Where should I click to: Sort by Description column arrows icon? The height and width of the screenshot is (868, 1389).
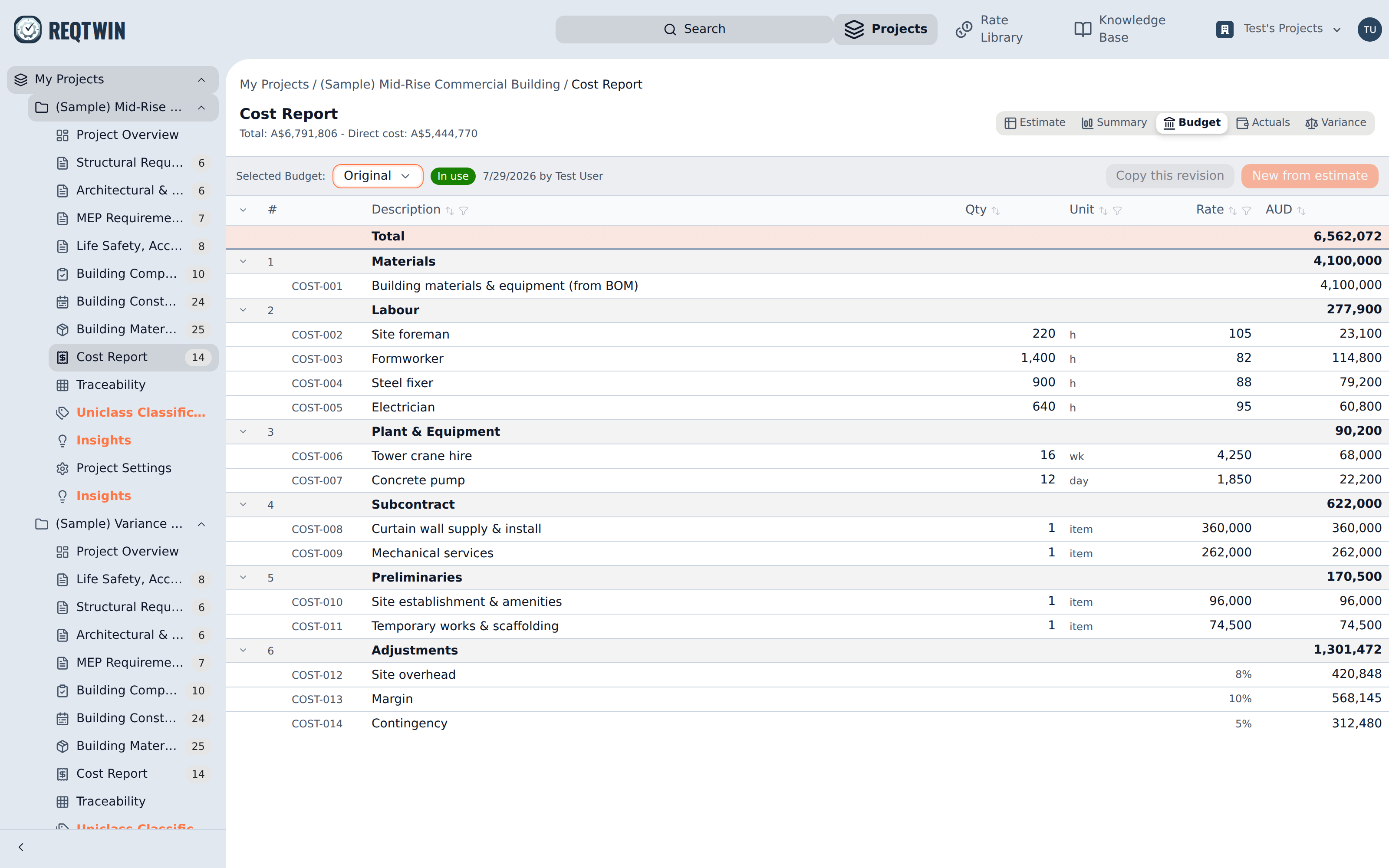coord(450,210)
